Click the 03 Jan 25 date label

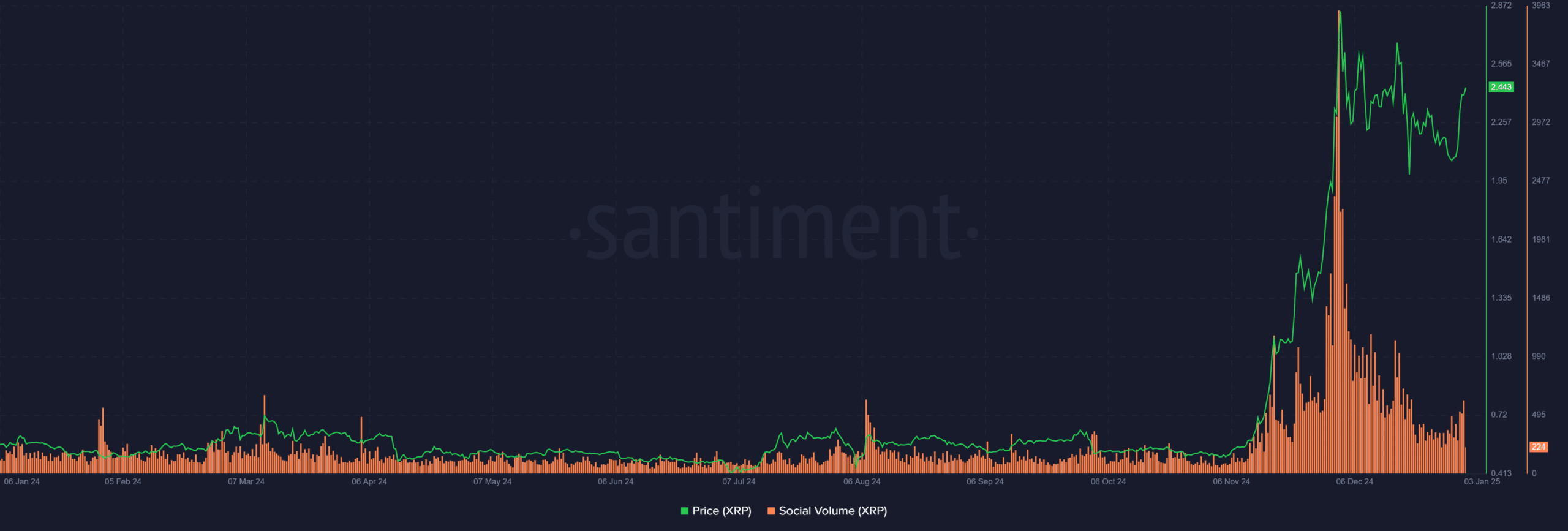[x=1482, y=481]
